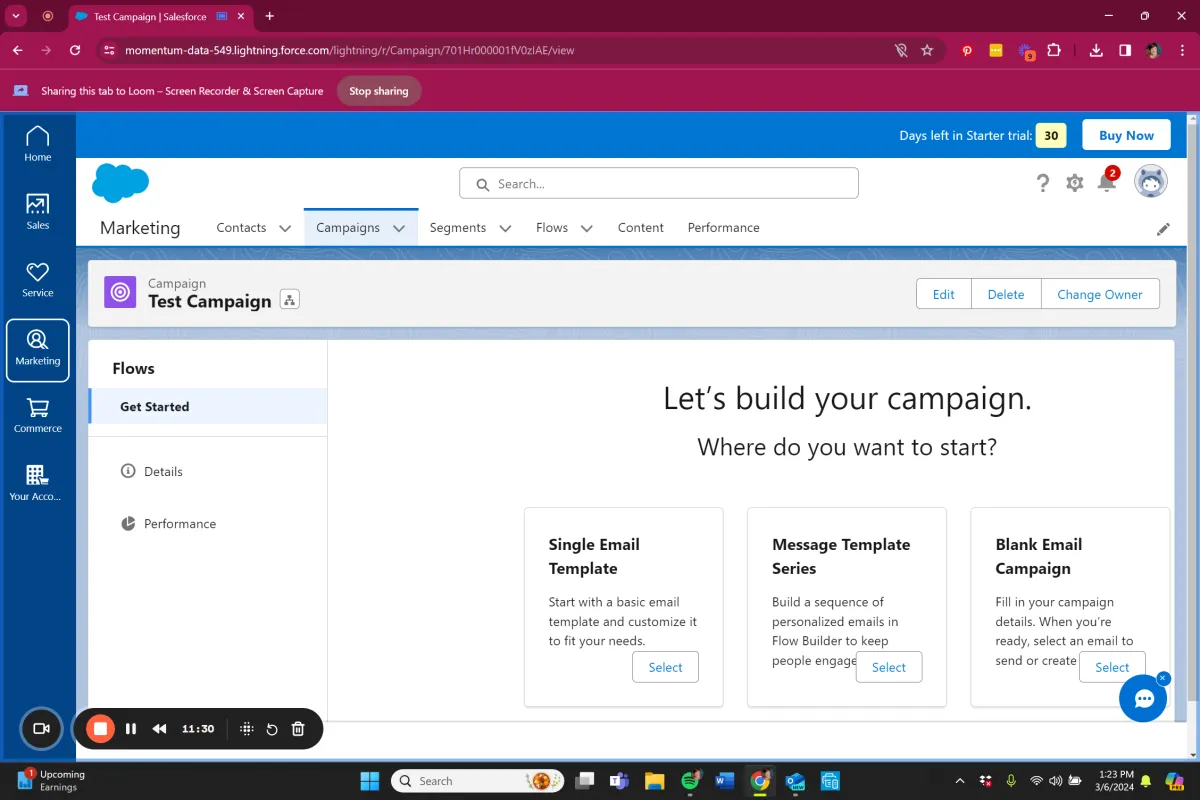Expand the Contacts tab dropdown arrow

285,228
